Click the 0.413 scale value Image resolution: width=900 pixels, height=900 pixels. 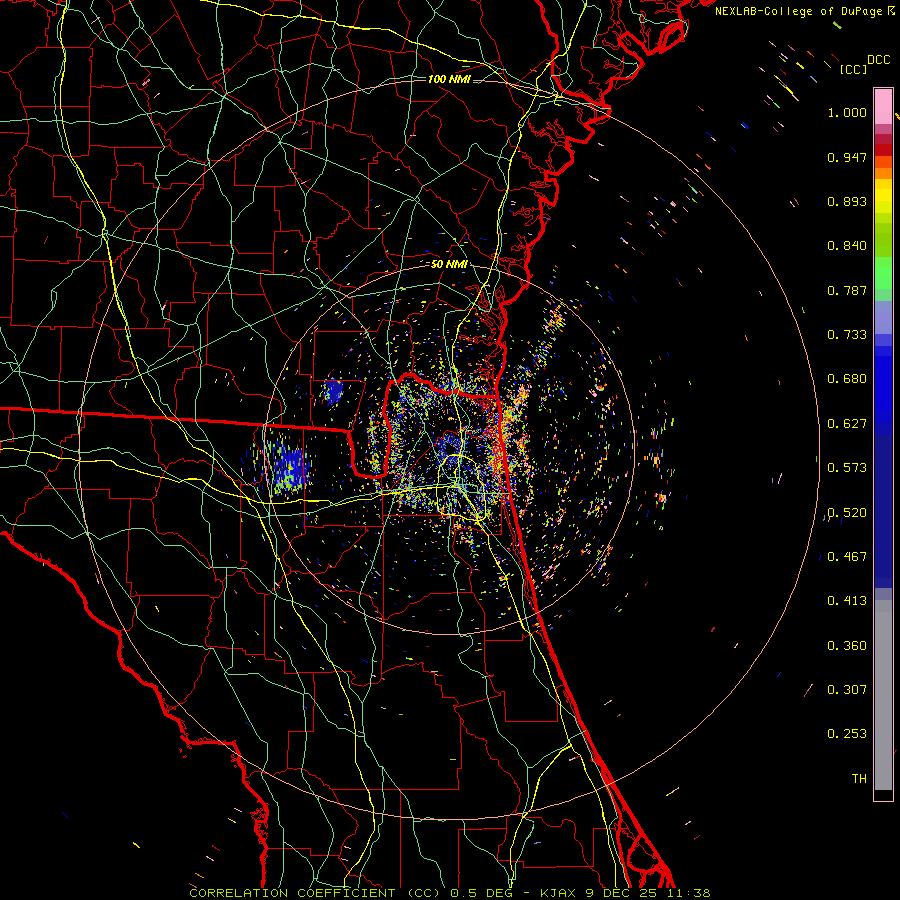847,601
